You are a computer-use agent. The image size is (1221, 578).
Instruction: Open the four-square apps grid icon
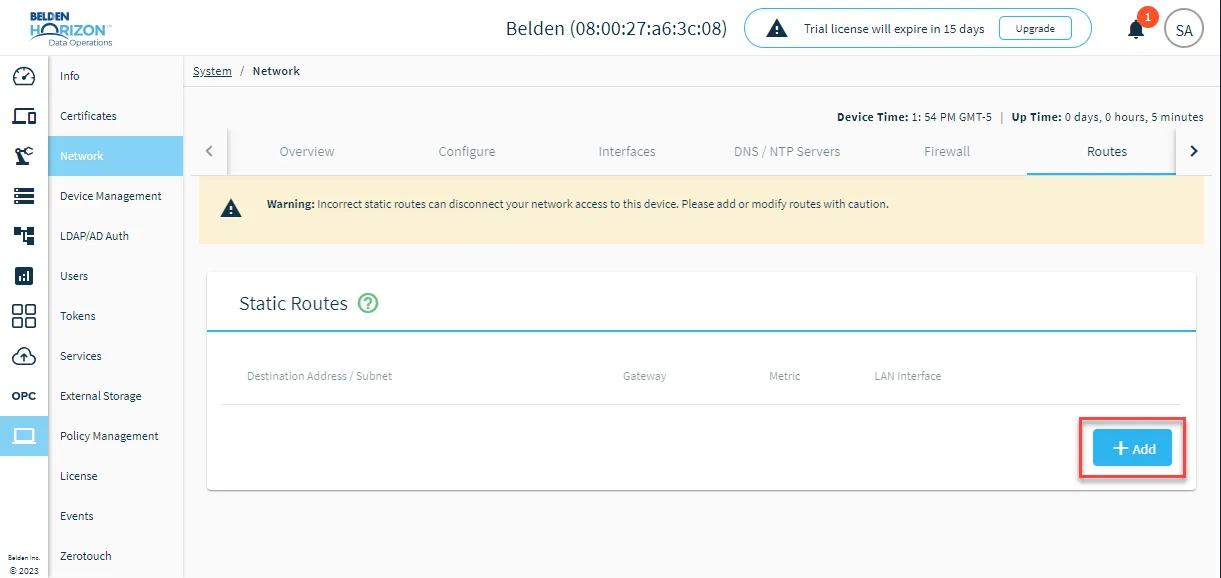point(24,316)
